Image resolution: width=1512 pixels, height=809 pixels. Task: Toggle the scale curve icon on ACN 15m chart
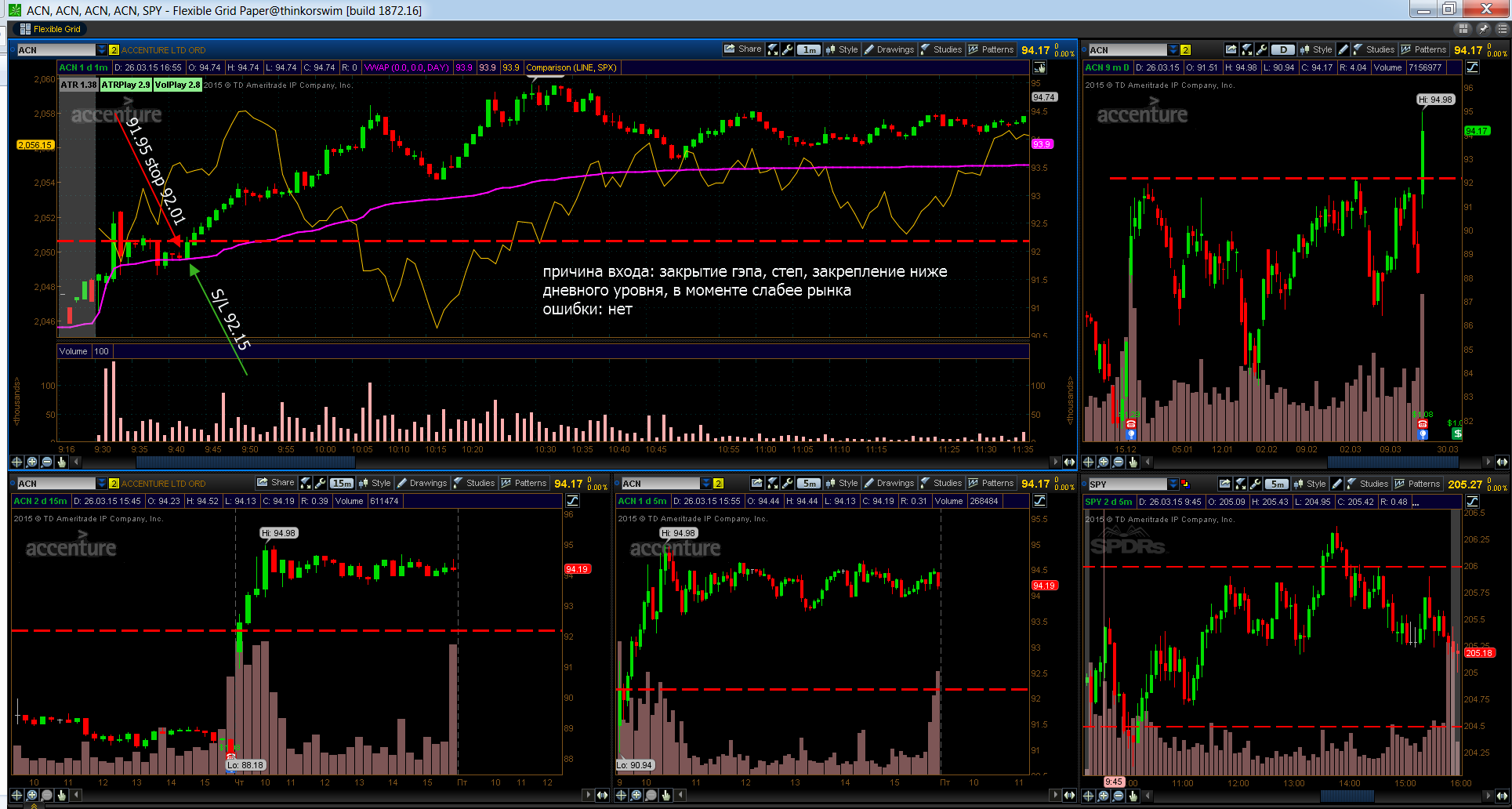[x=572, y=501]
